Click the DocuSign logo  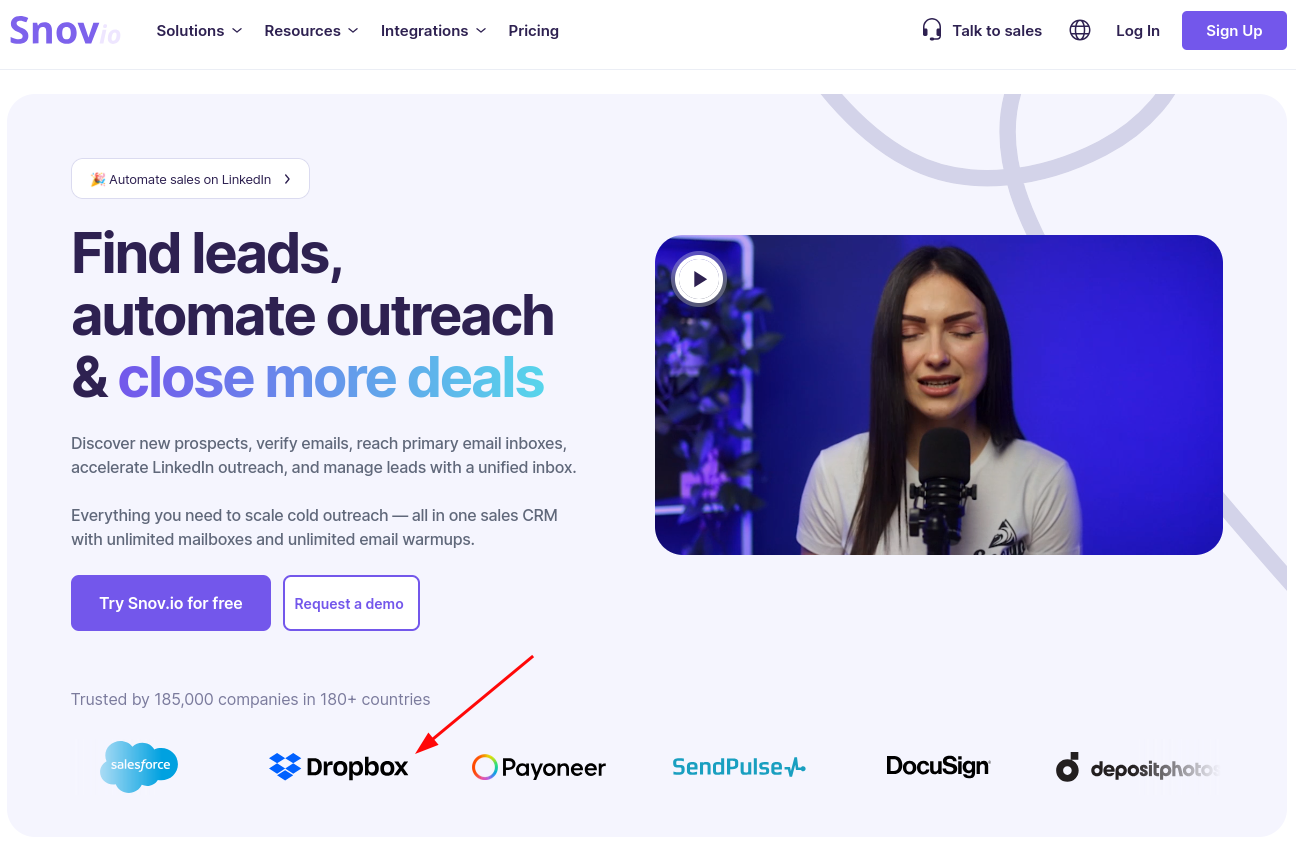[938, 766]
